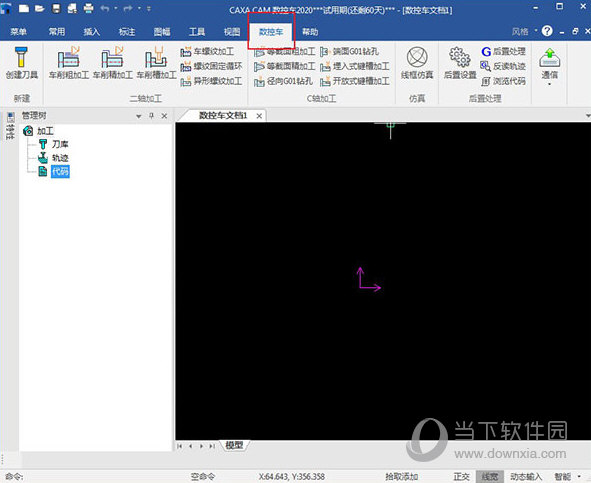Open 后置设置 post settings gear
The width and height of the screenshot is (591, 483).
pyautogui.click(x=460, y=63)
